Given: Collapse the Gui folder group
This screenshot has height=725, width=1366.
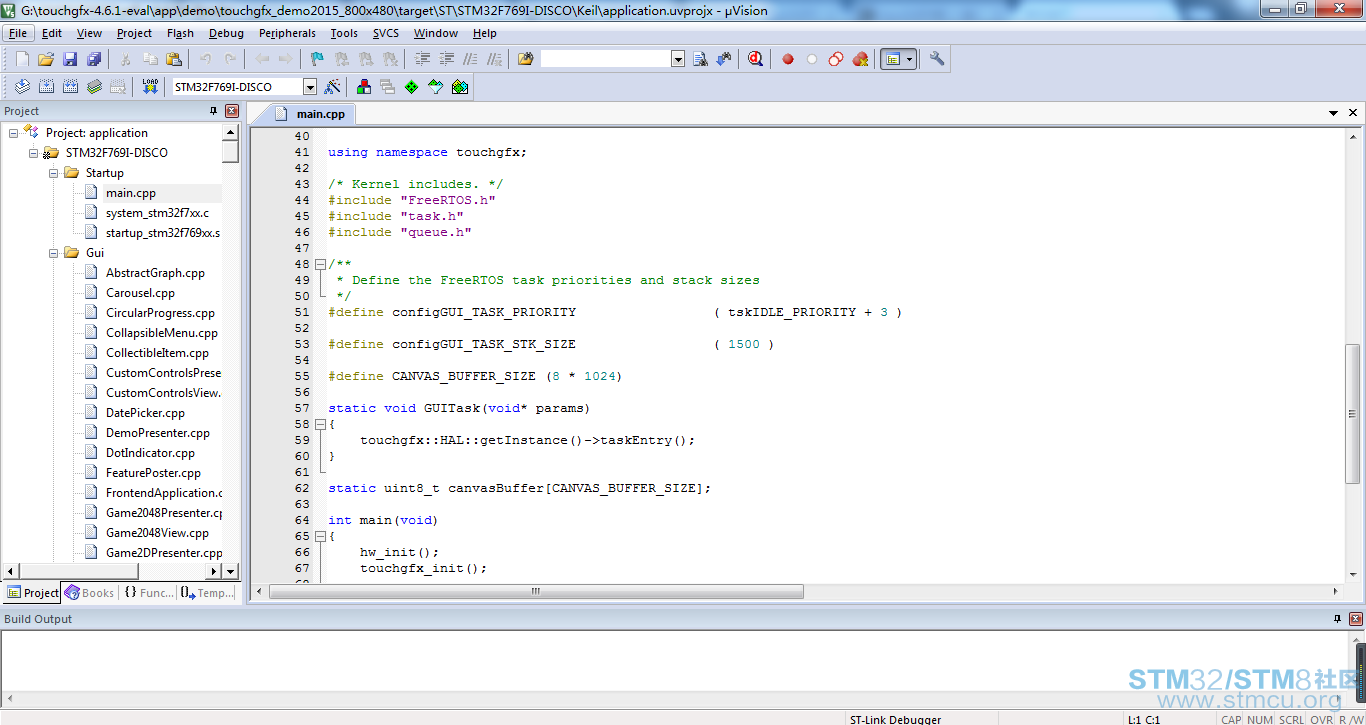Looking at the screenshot, I should click(53, 253).
